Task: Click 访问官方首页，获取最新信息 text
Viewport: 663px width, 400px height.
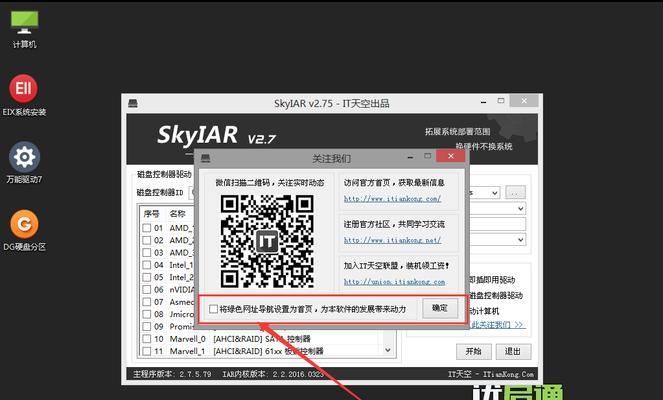Action: tap(394, 183)
